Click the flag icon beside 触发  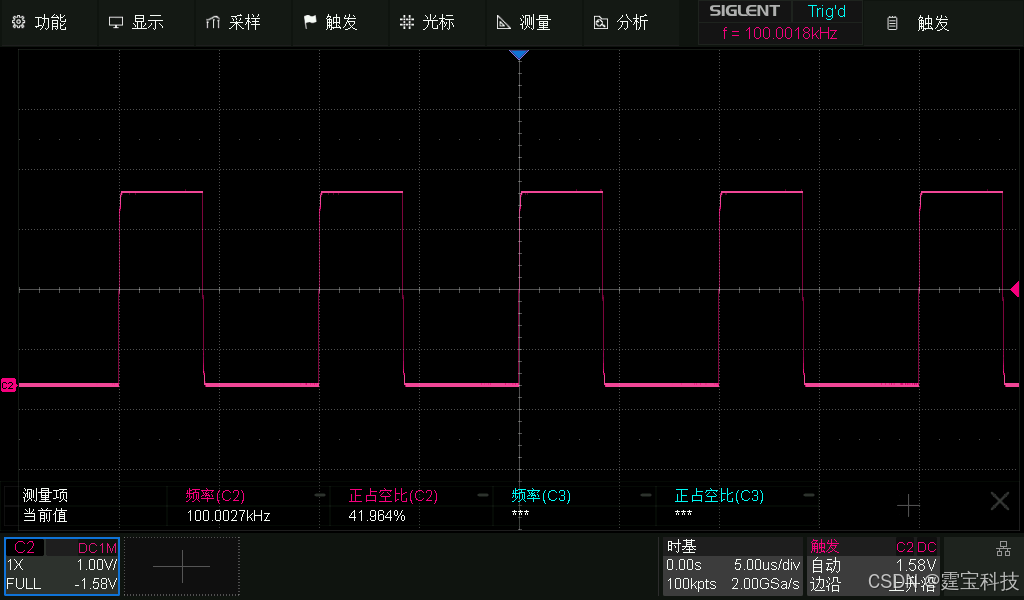coord(310,22)
